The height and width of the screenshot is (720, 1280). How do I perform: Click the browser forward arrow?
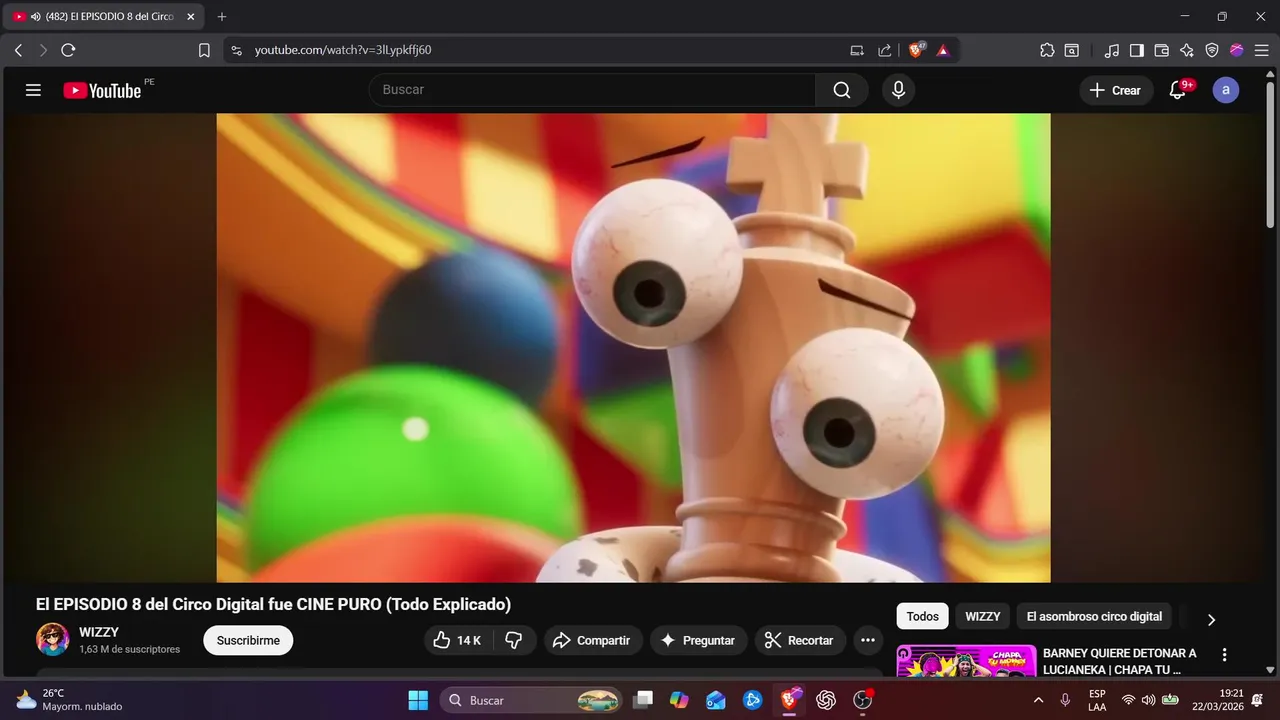(x=43, y=50)
